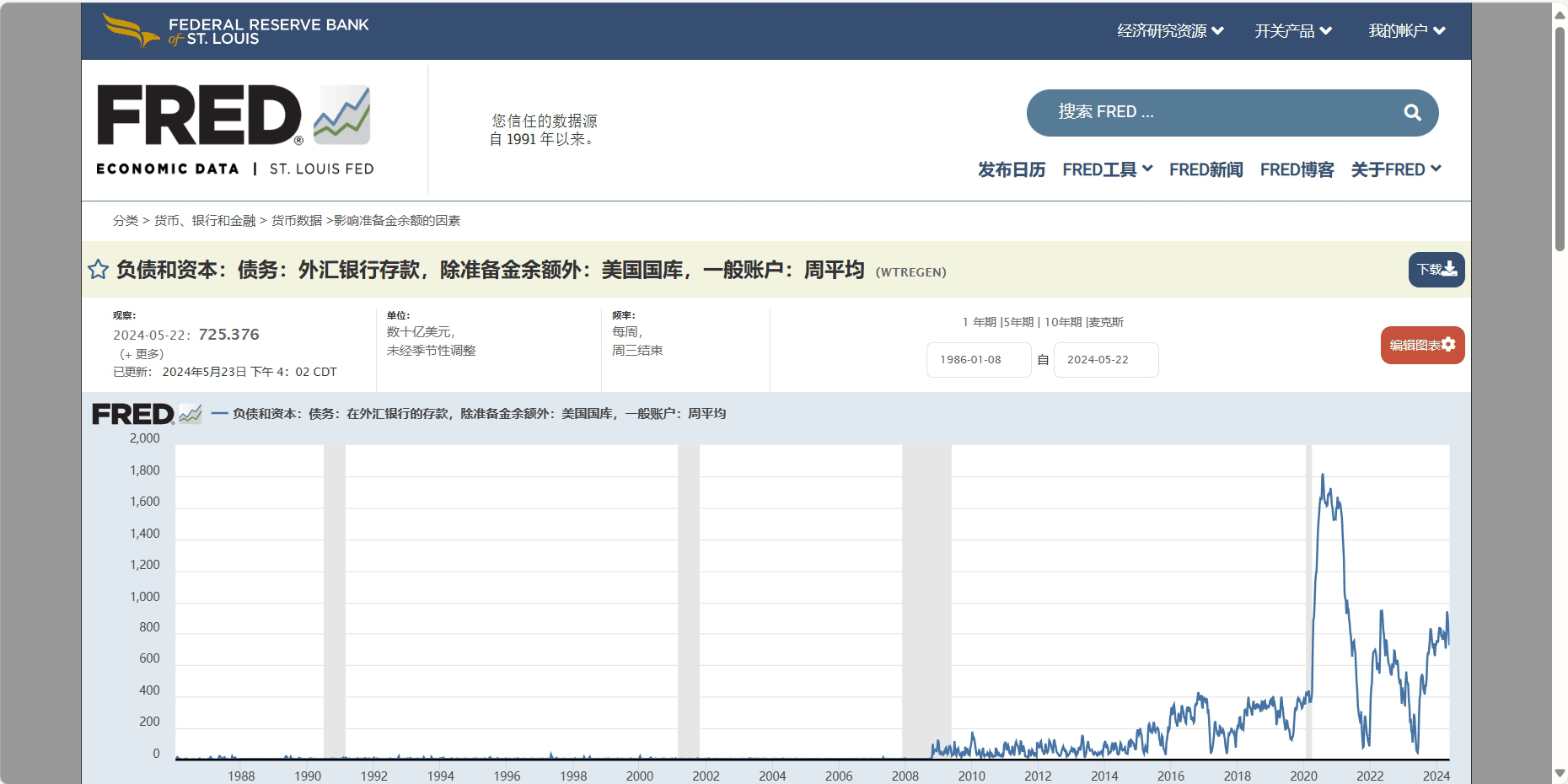The width and height of the screenshot is (1568, 784).
Task: Favorite the series with star icon
Action: (x=98, y=270)
